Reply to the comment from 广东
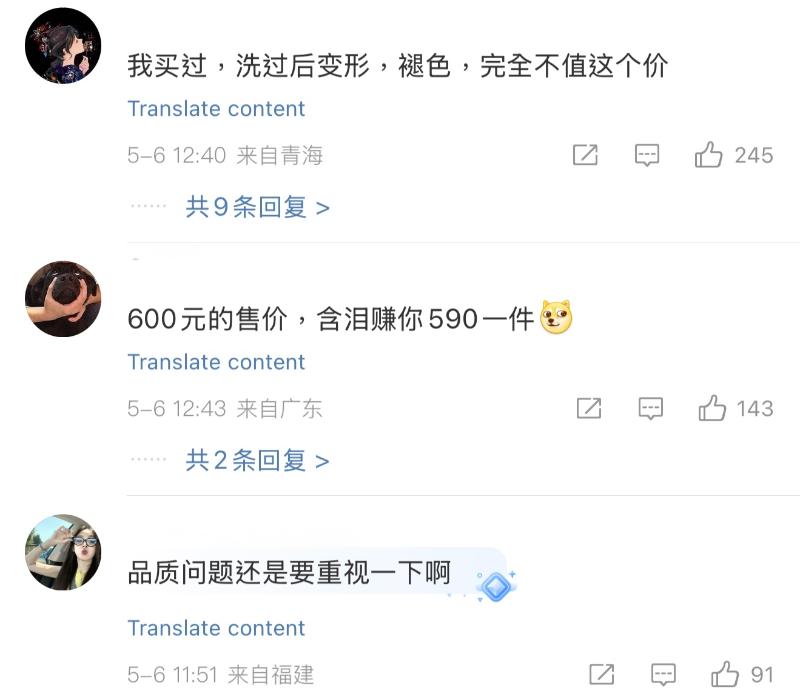800x688 pixels. point(651,408)
